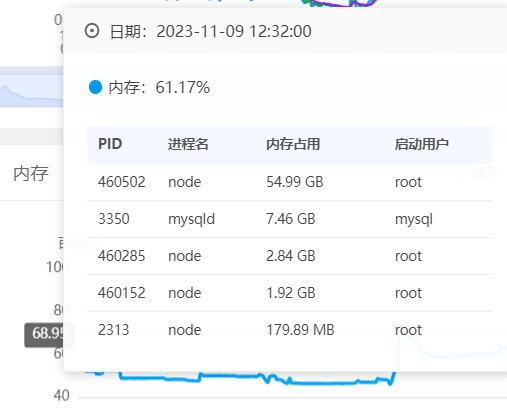Click the 内存: 61.17% reading

point(159,87)
